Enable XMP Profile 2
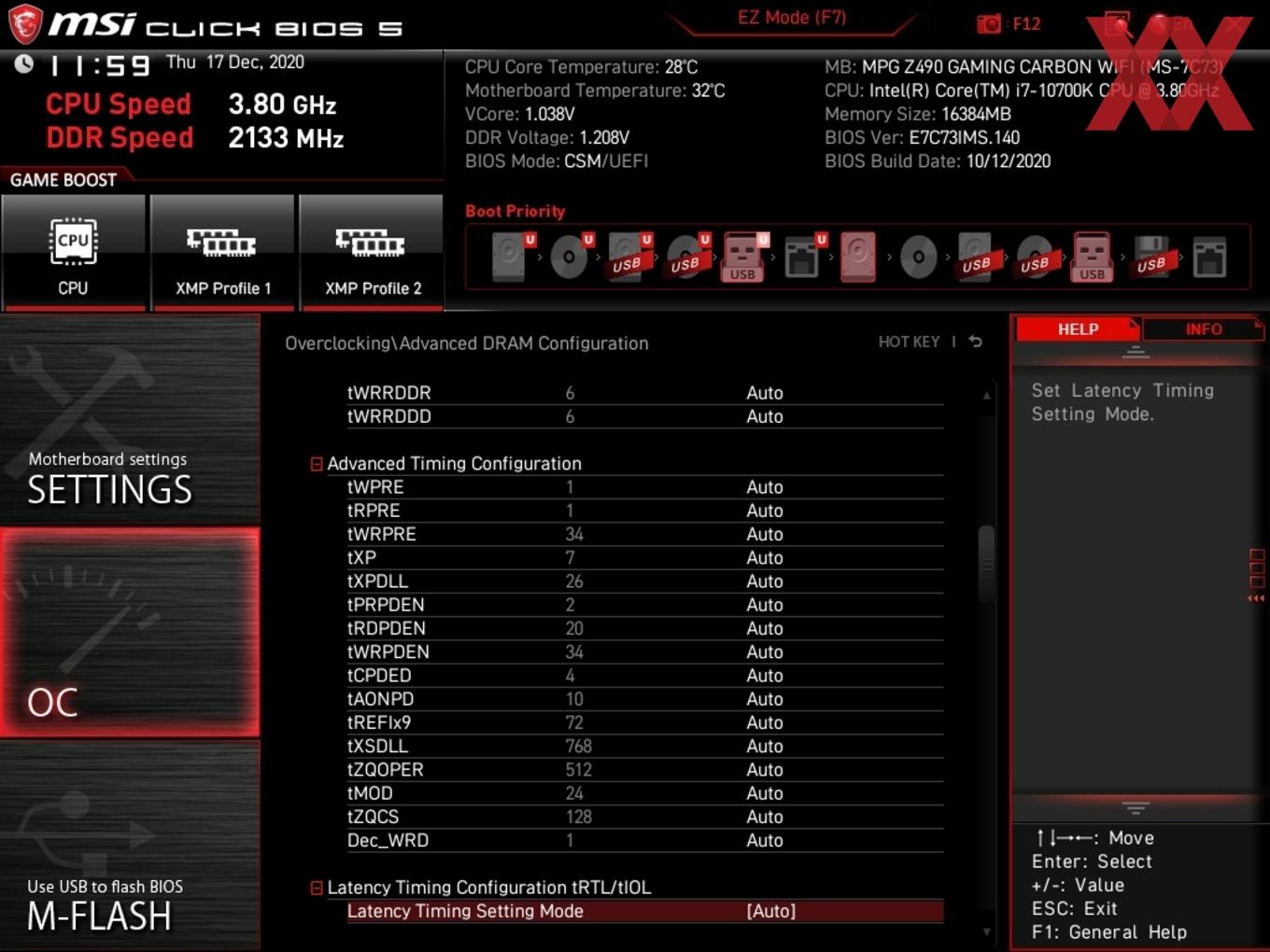 coord(372,251)
